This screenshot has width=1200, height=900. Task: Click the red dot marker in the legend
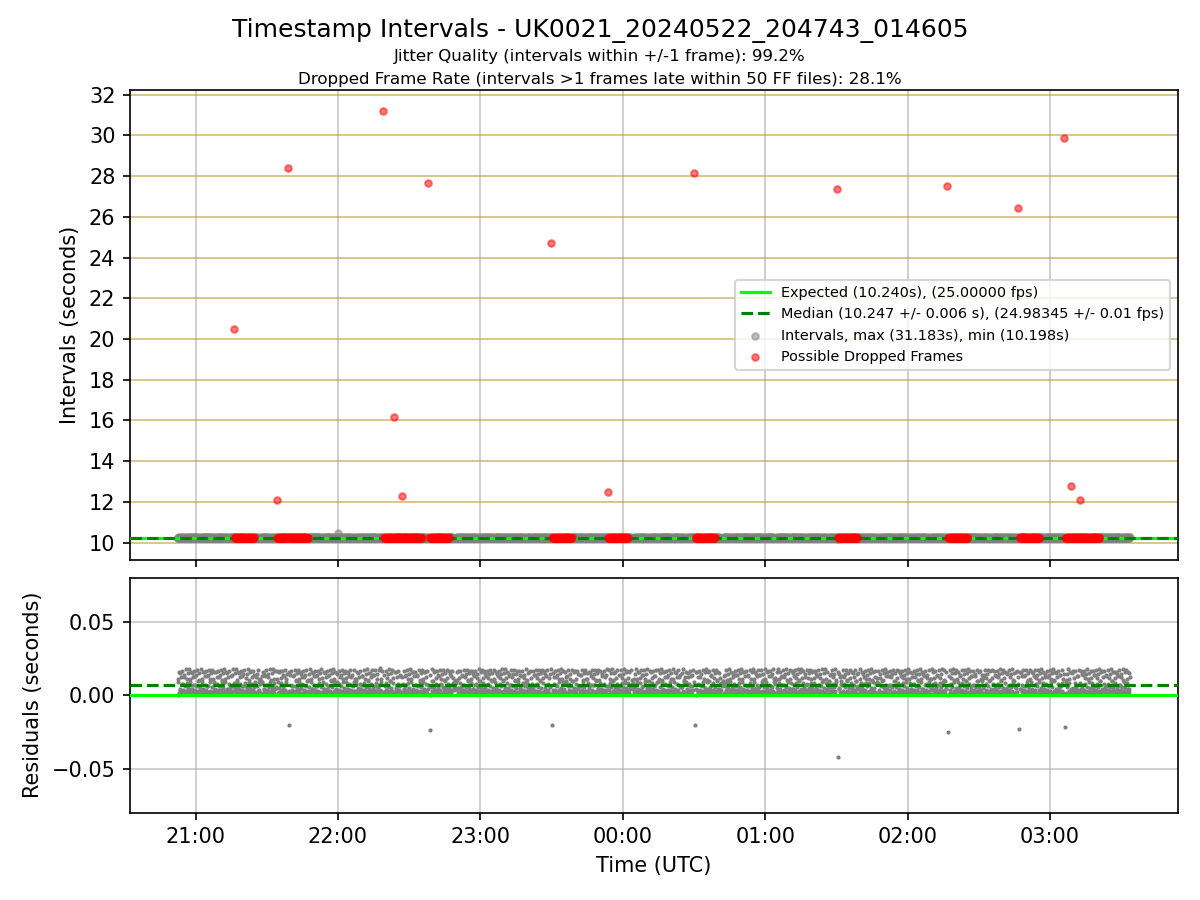tap(756, 357)
